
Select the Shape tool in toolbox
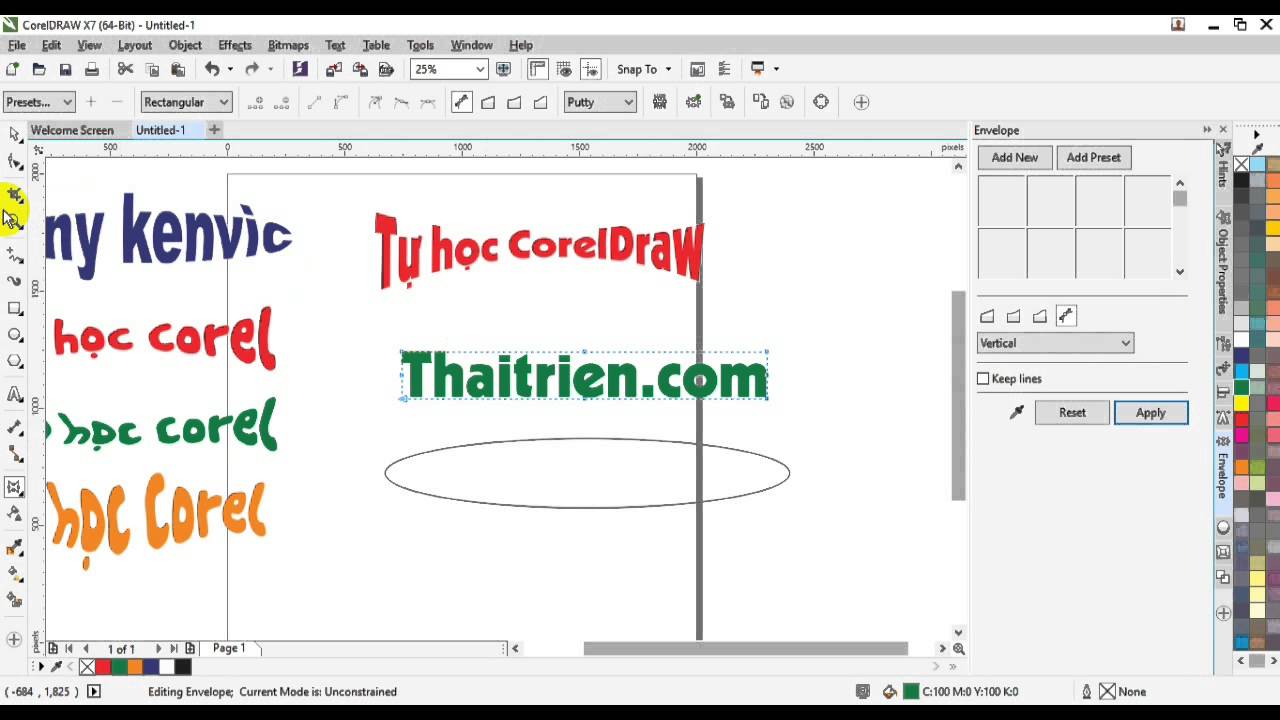pos(14,162)
